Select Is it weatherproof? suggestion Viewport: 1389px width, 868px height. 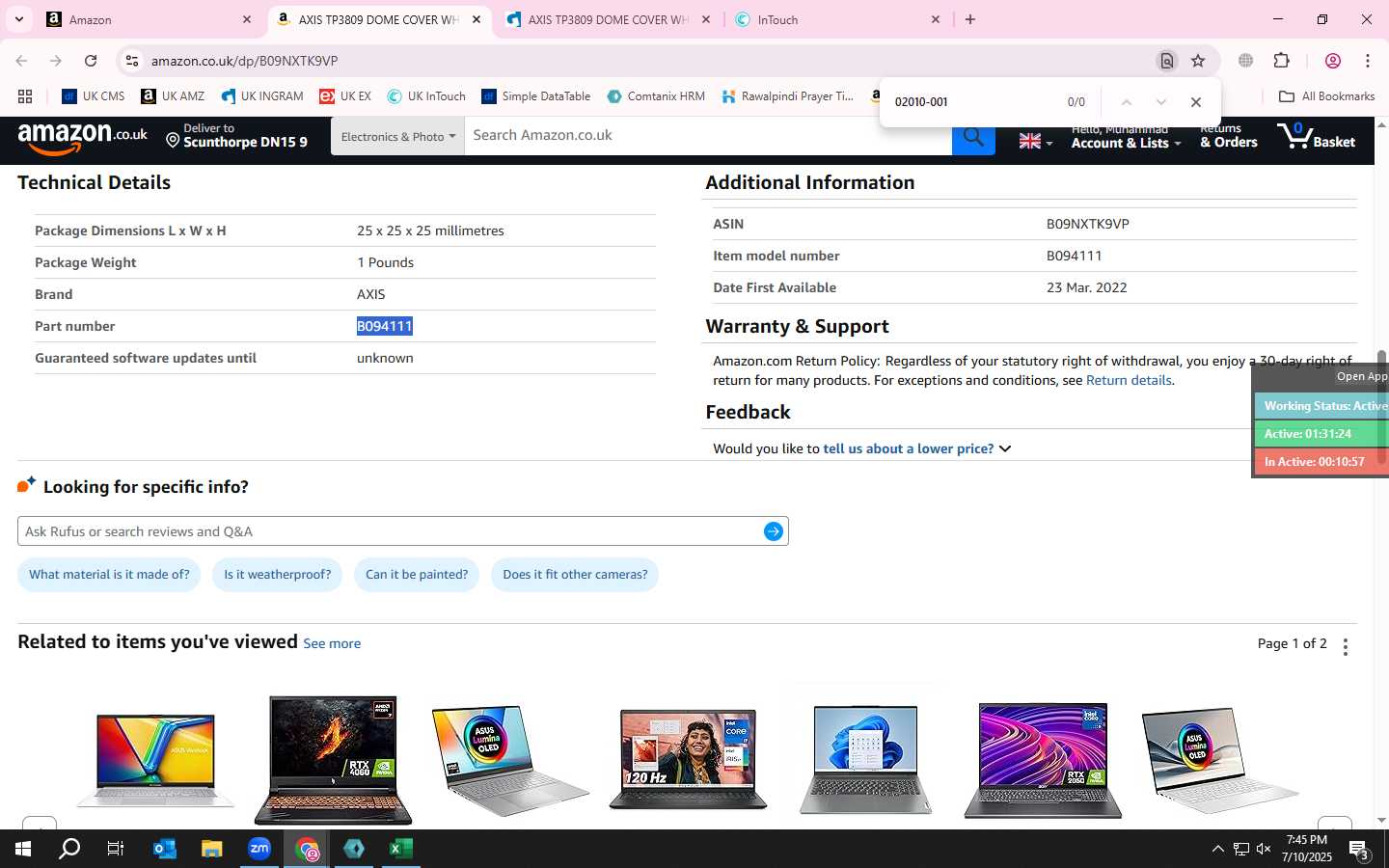tap(277, 574)
